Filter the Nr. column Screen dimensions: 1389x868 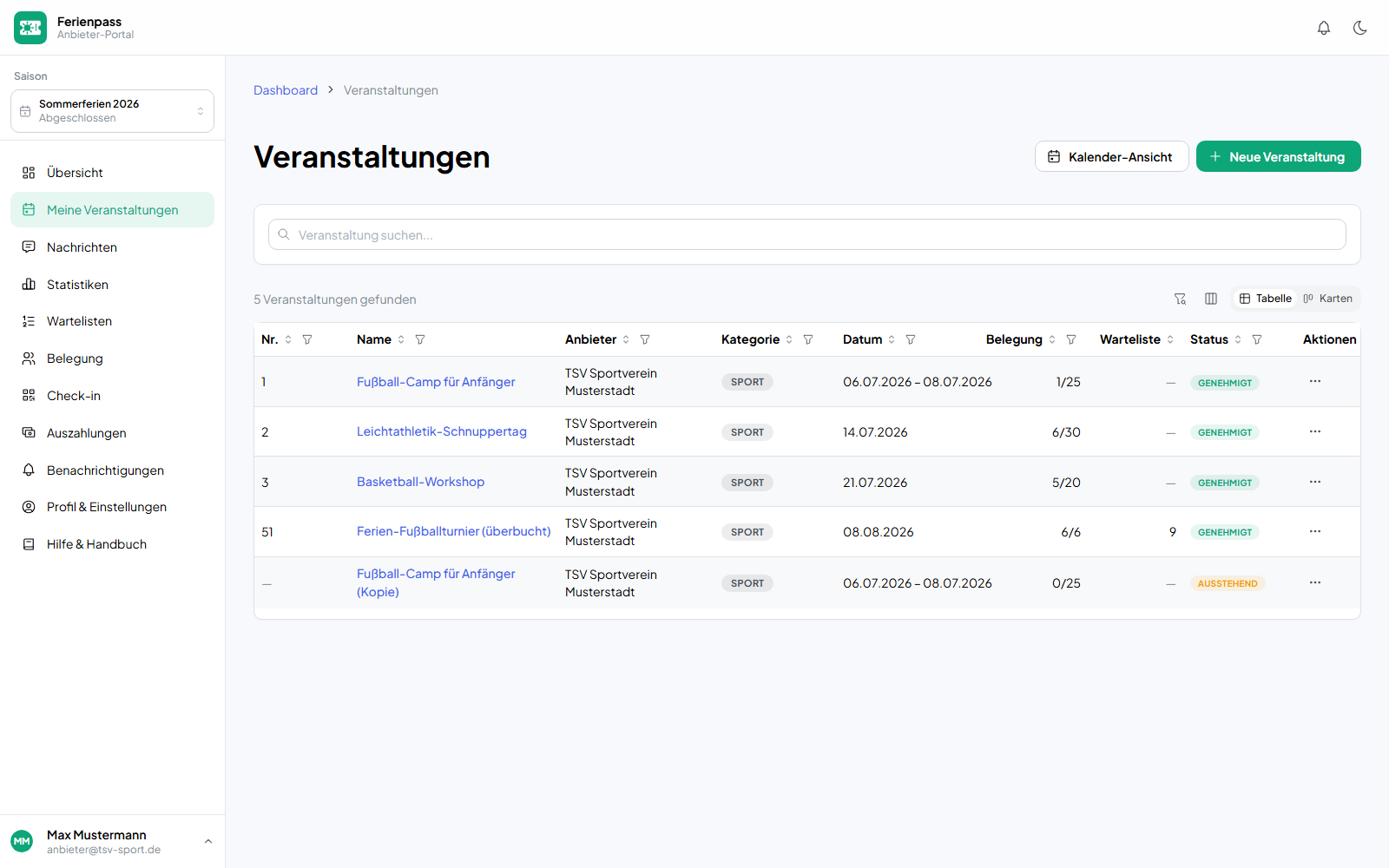307,339
